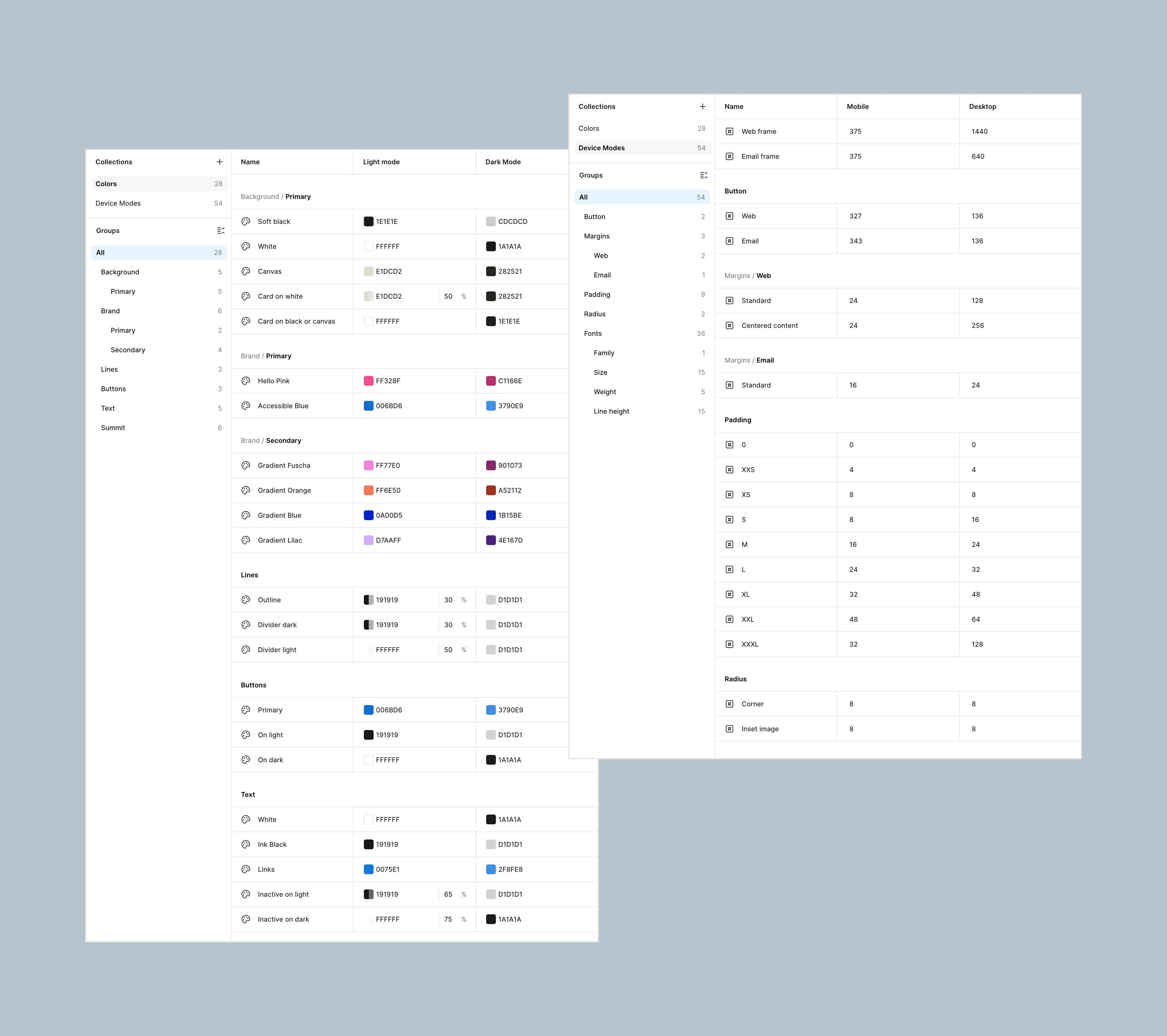
Task: Select Margins group in Device Modes sidebar
Action: click(597, 236)
